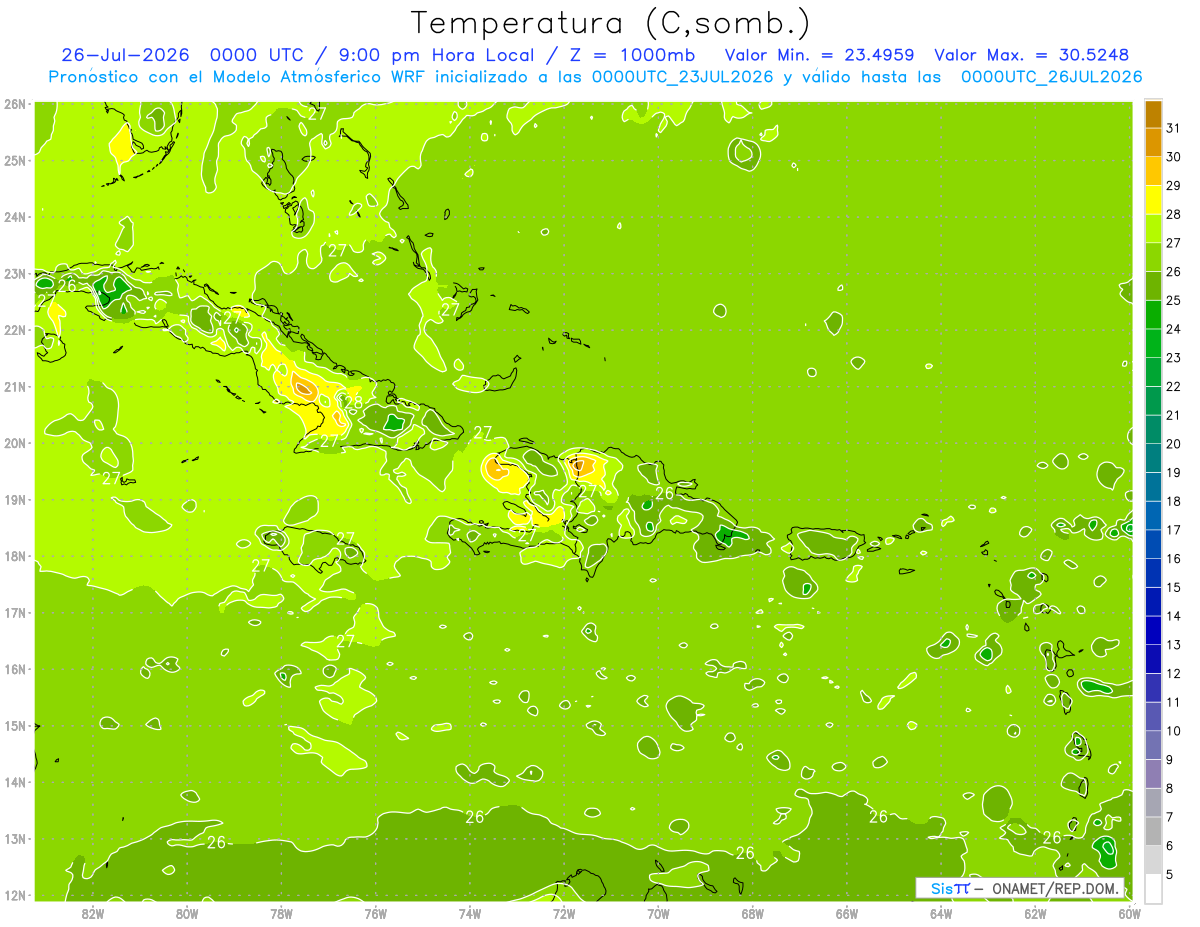The height and width of the screenshot is (927, 1200).
Task: Pick the teal legend swatch between 19 and 20
Action: (x=1153, y=458)
